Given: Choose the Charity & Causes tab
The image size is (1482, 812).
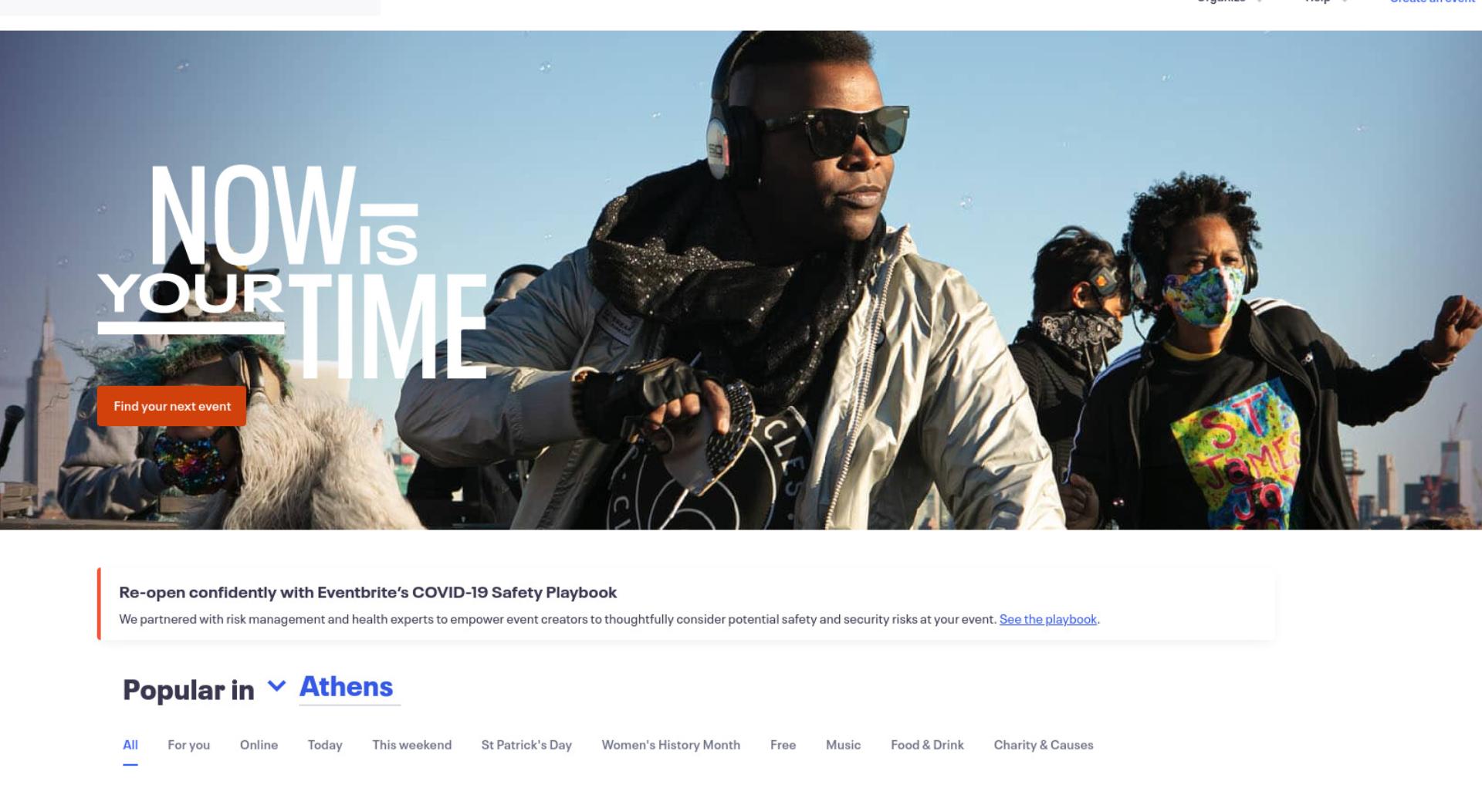Looking at the screenshot, I should (1044, 745).
